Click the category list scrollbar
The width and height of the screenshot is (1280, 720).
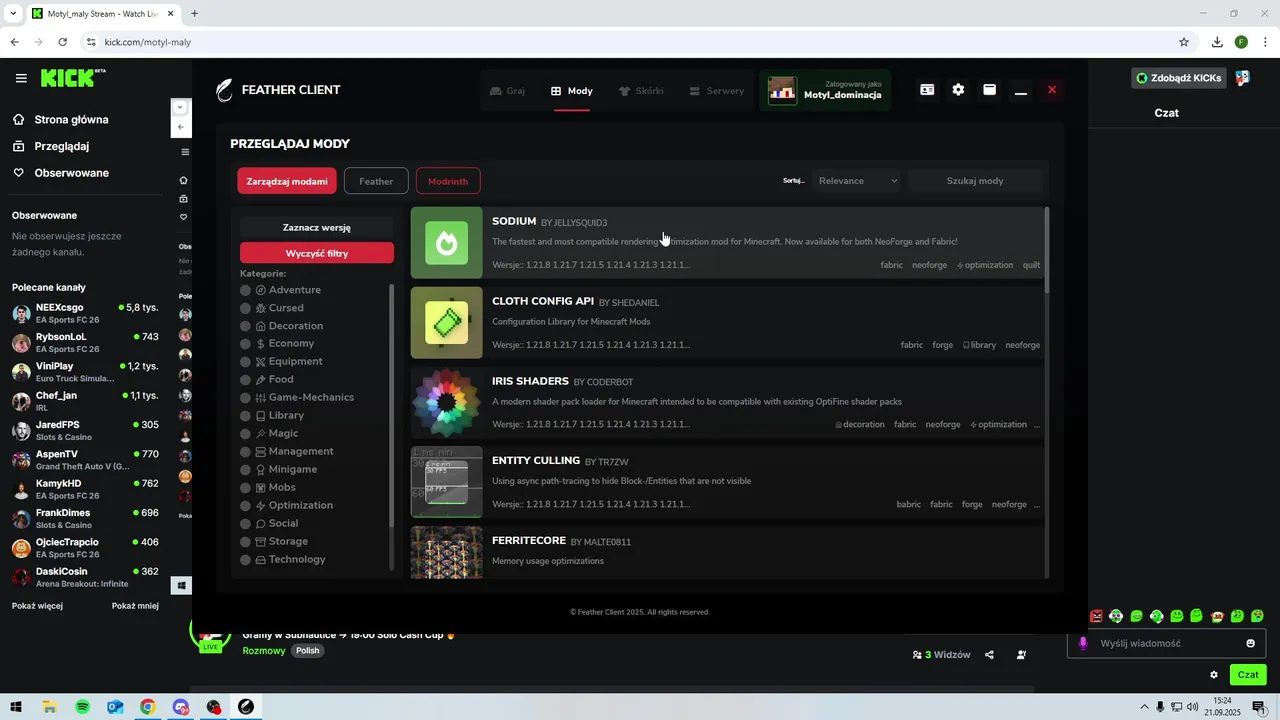[x=391, y=405]
